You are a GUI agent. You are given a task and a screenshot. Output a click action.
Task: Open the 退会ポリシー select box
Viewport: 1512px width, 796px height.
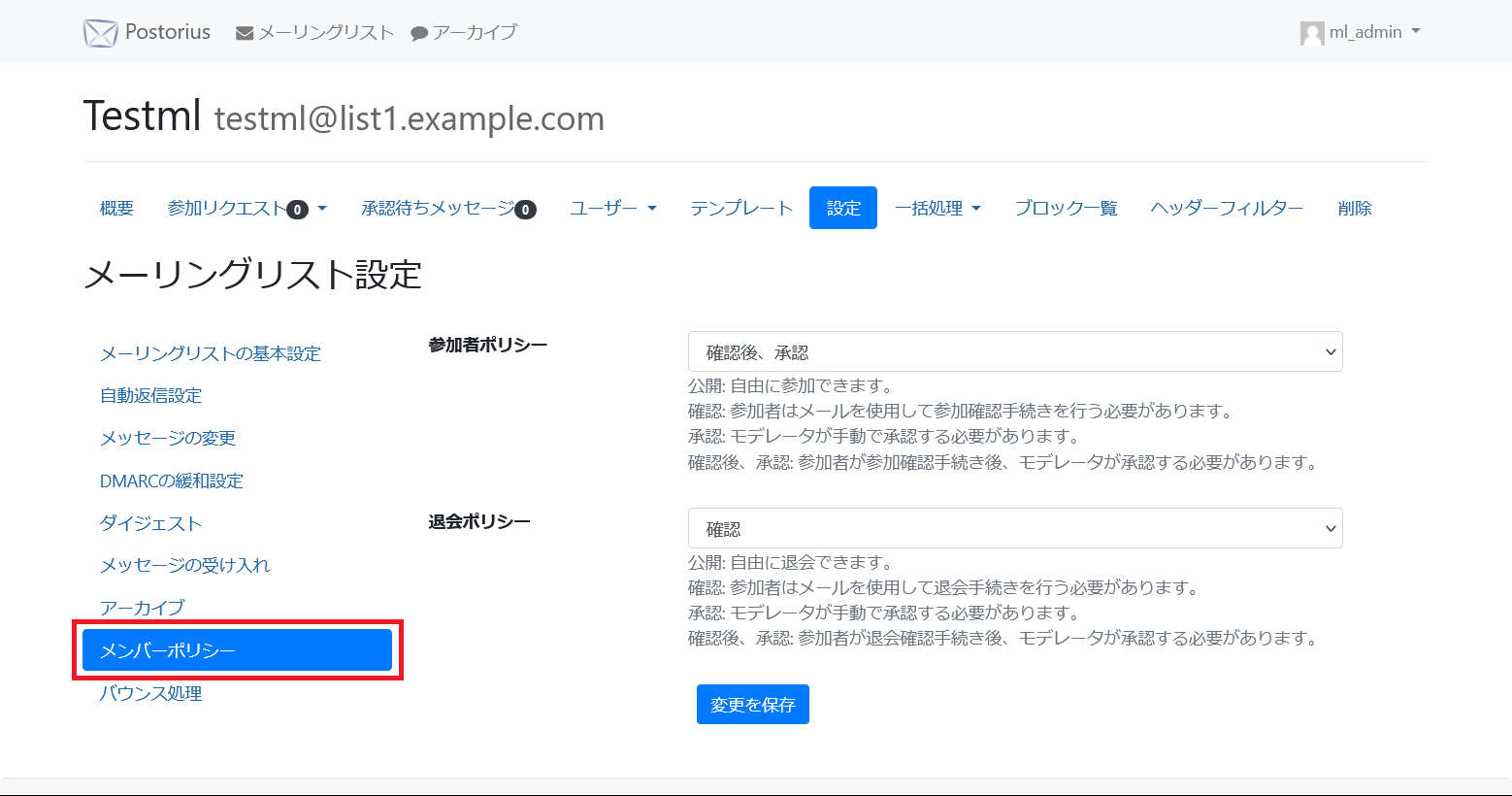tap(1015, 528)
